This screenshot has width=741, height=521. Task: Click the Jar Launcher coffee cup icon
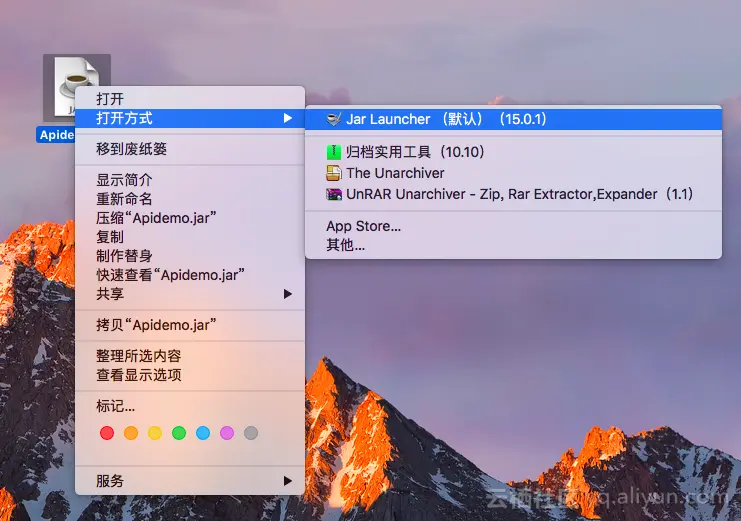[334, 119]
